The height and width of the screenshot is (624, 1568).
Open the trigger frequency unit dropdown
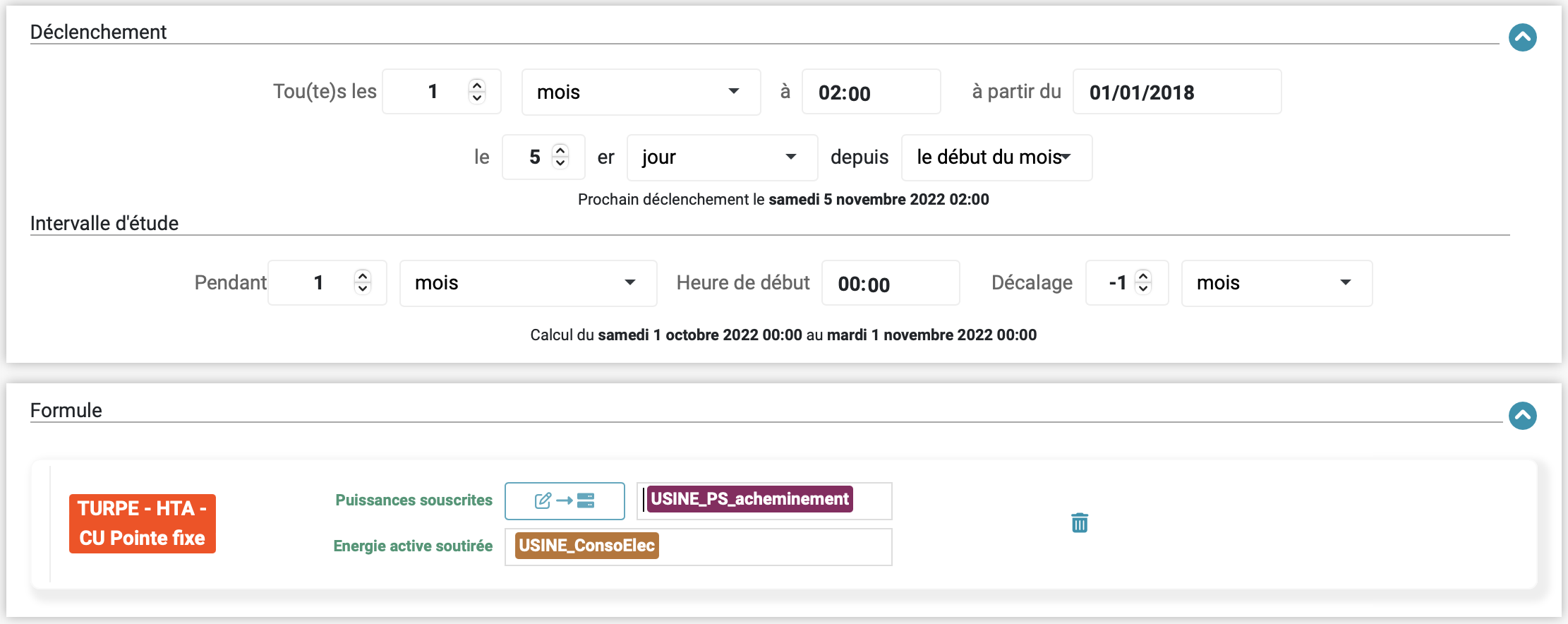[x=640, y=92]
